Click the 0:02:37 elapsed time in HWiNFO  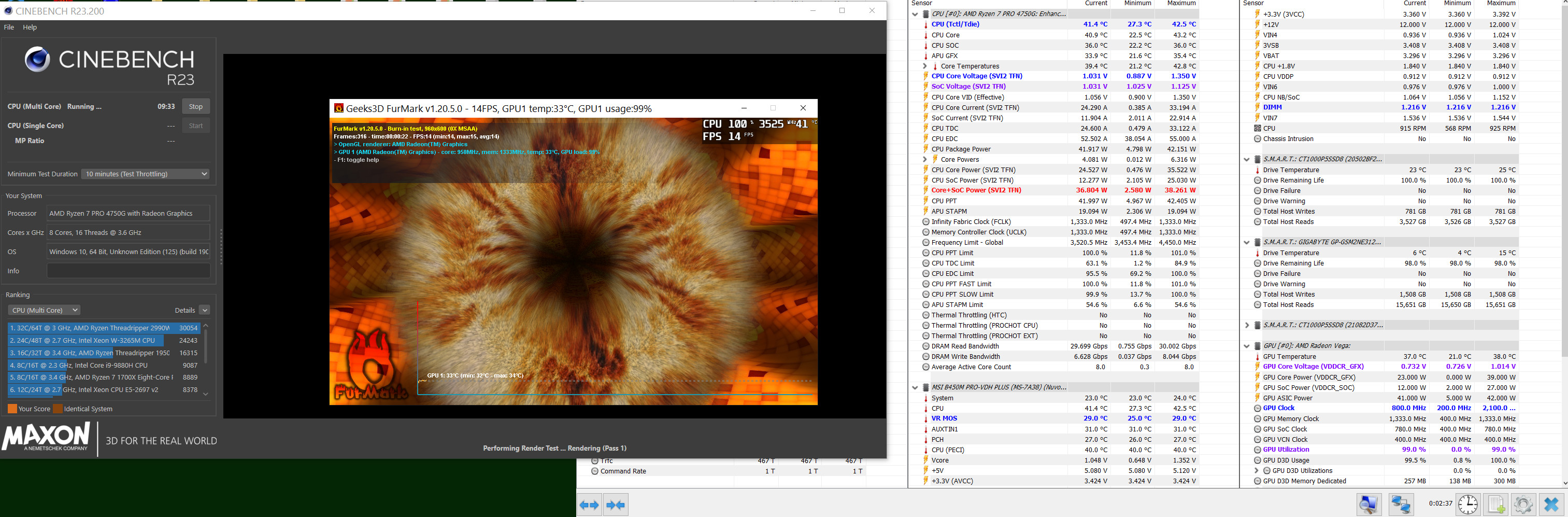click(x=1440, y=504)
